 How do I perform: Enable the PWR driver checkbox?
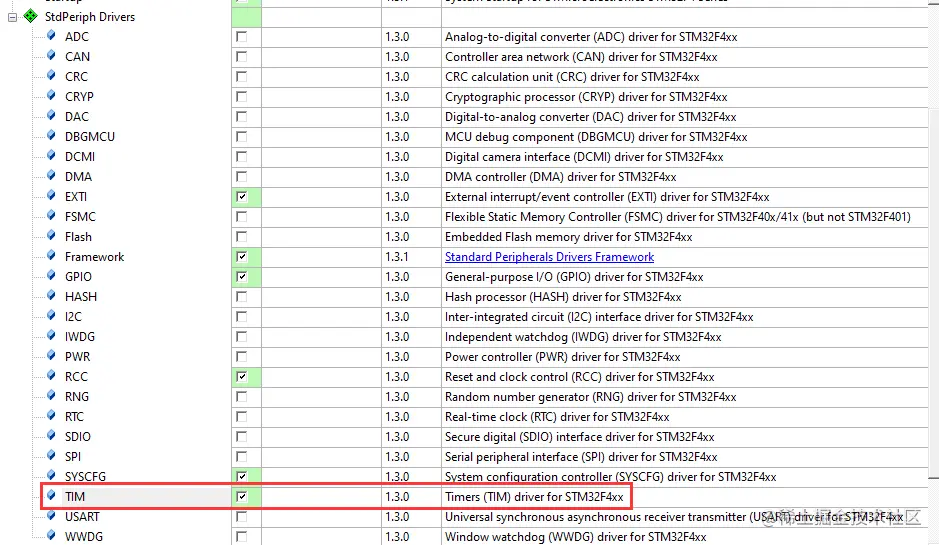click(241, 356)
